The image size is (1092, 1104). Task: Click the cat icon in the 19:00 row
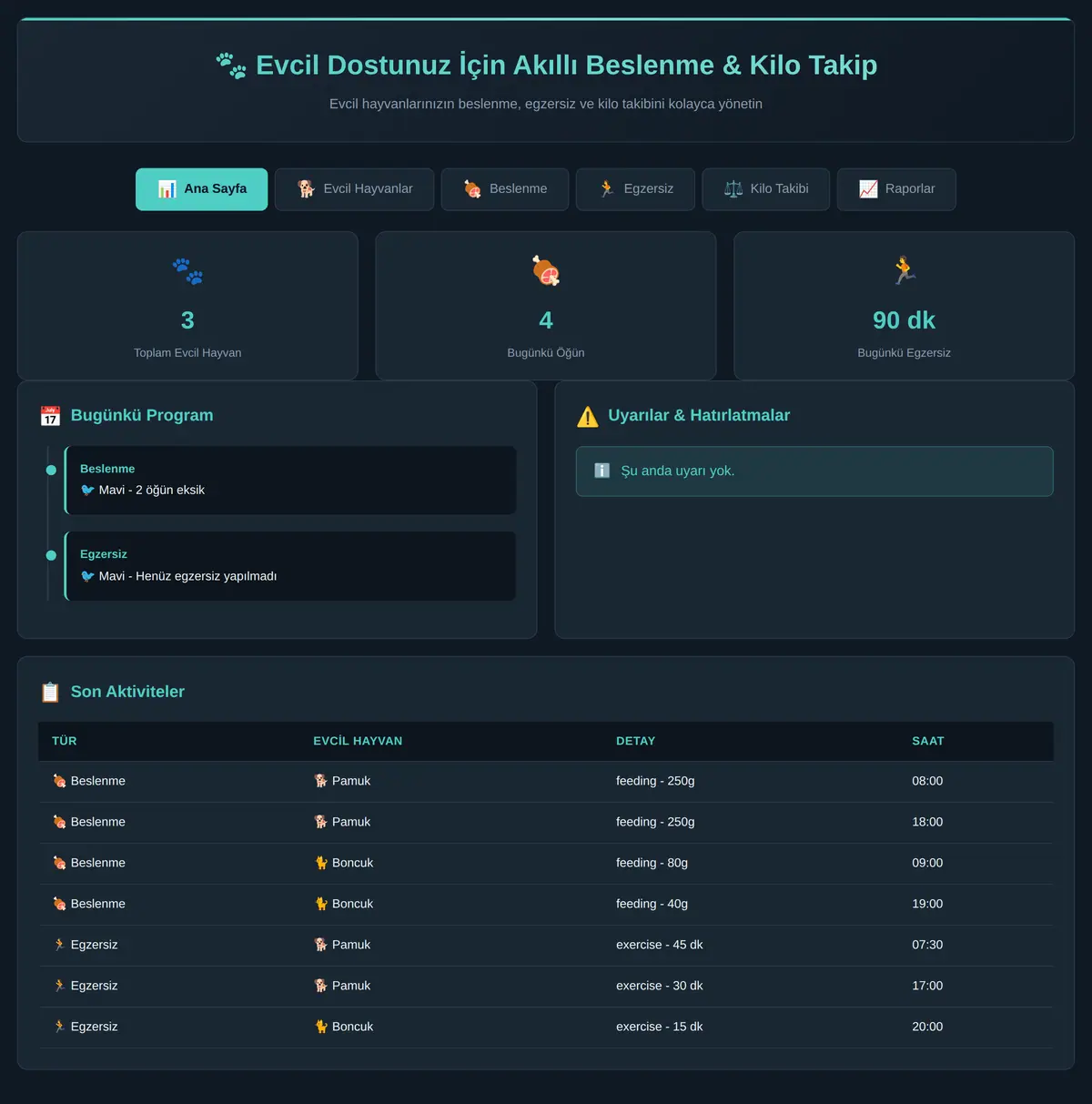pos(320,904)
